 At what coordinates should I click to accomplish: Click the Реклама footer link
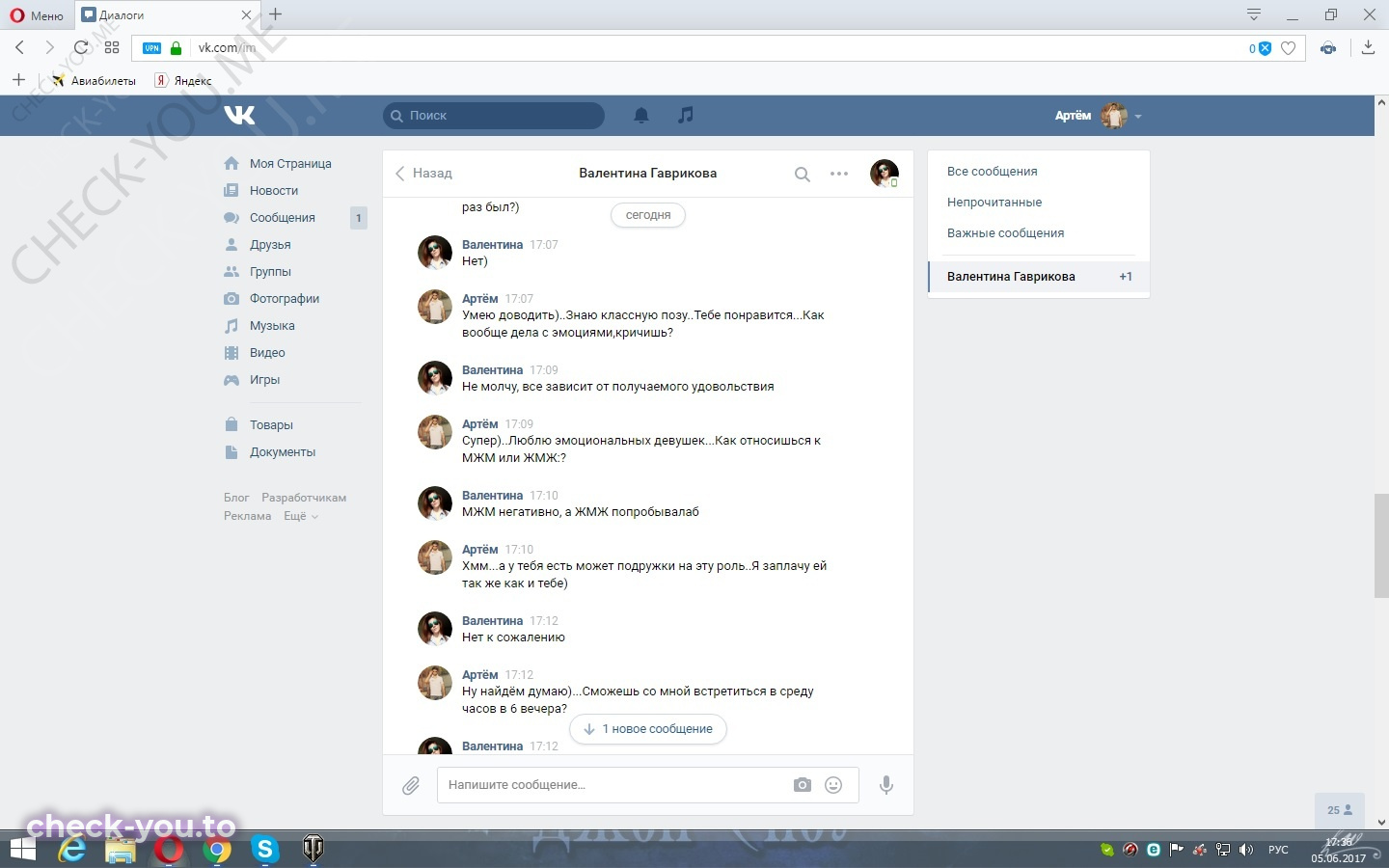(247, 516)
